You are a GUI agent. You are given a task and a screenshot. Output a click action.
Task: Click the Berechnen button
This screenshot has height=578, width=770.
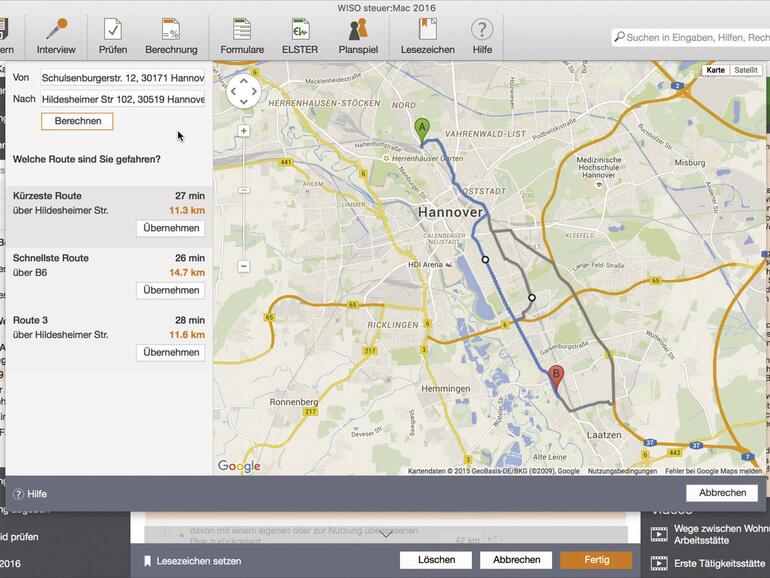[x=78, y=121]
